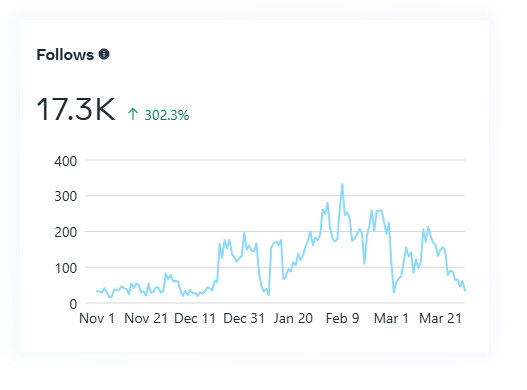The width and height of the screenshot is (527, 390).
Task: Click the 0 y-axis label
Action: tap(73, 304)
